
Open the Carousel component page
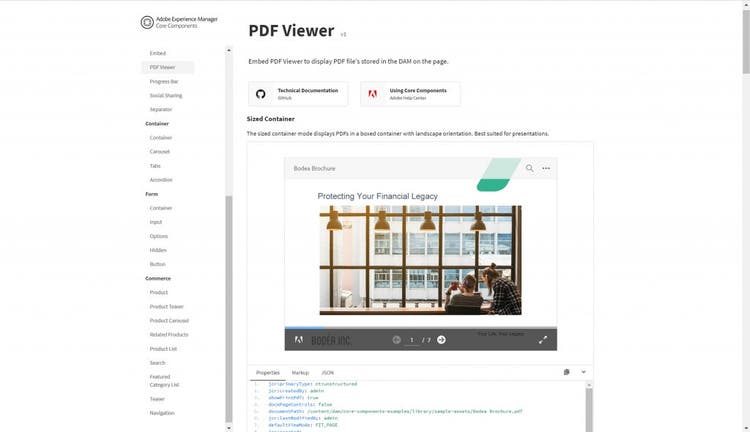click(160, 152)
